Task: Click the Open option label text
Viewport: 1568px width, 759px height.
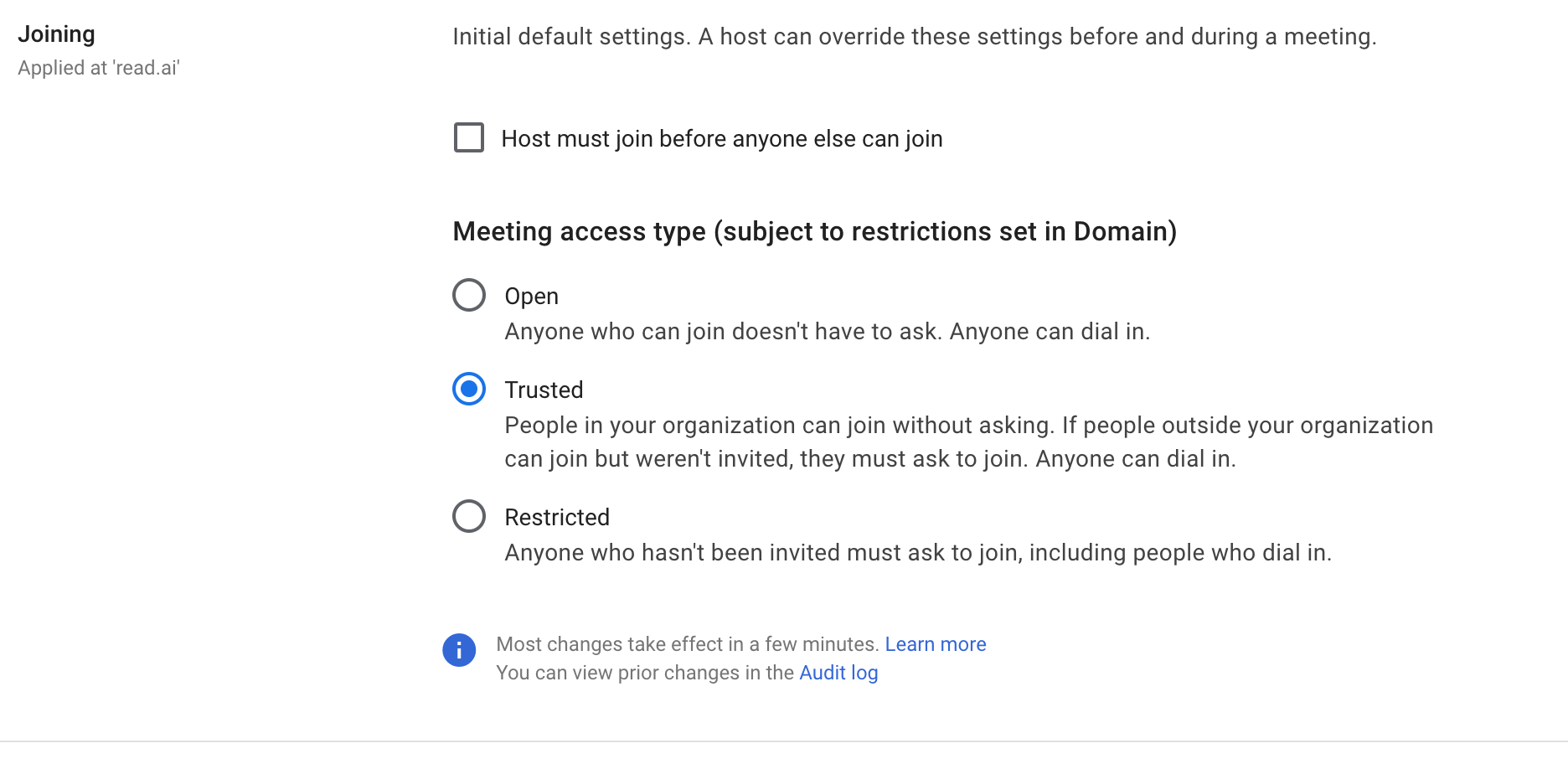Action: [530, 295]
